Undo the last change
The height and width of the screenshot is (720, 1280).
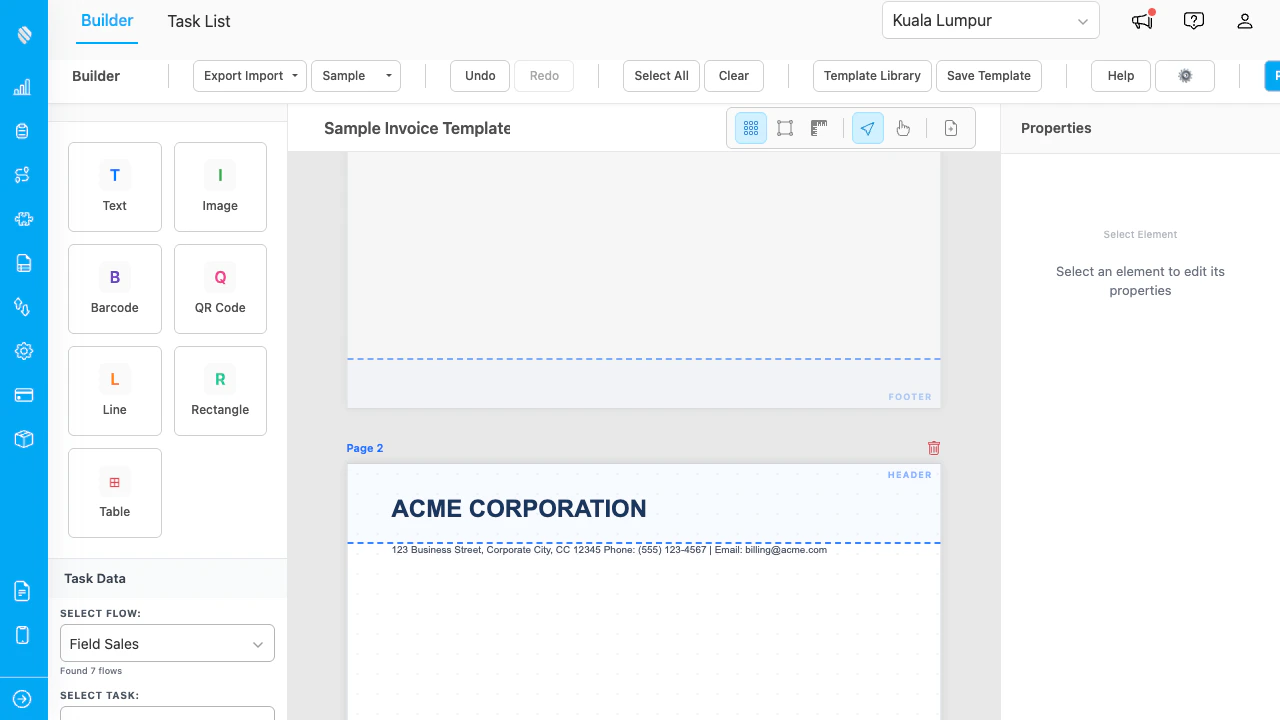[479, 75]
